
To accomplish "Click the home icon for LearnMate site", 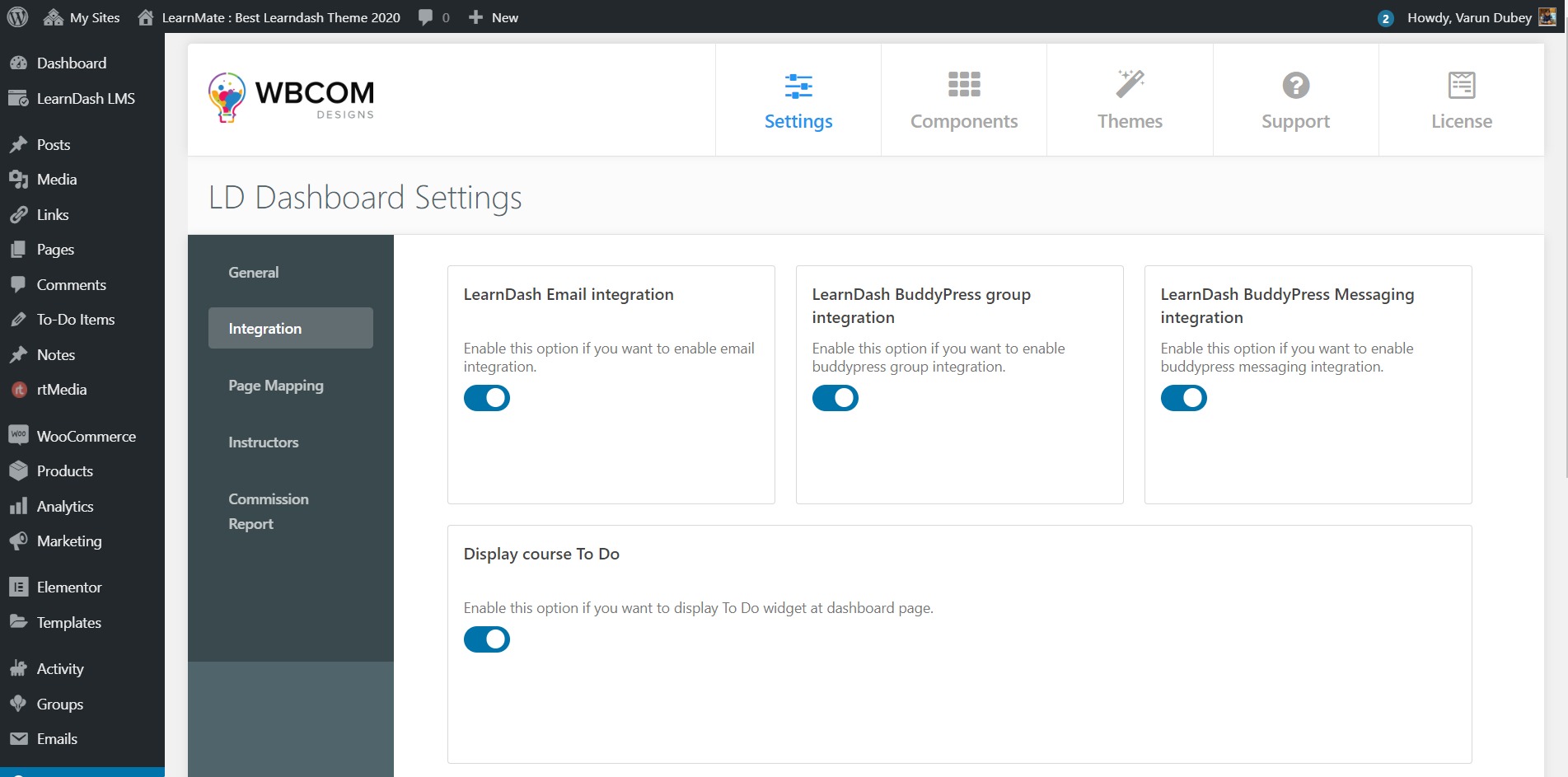I will point(146,17).
